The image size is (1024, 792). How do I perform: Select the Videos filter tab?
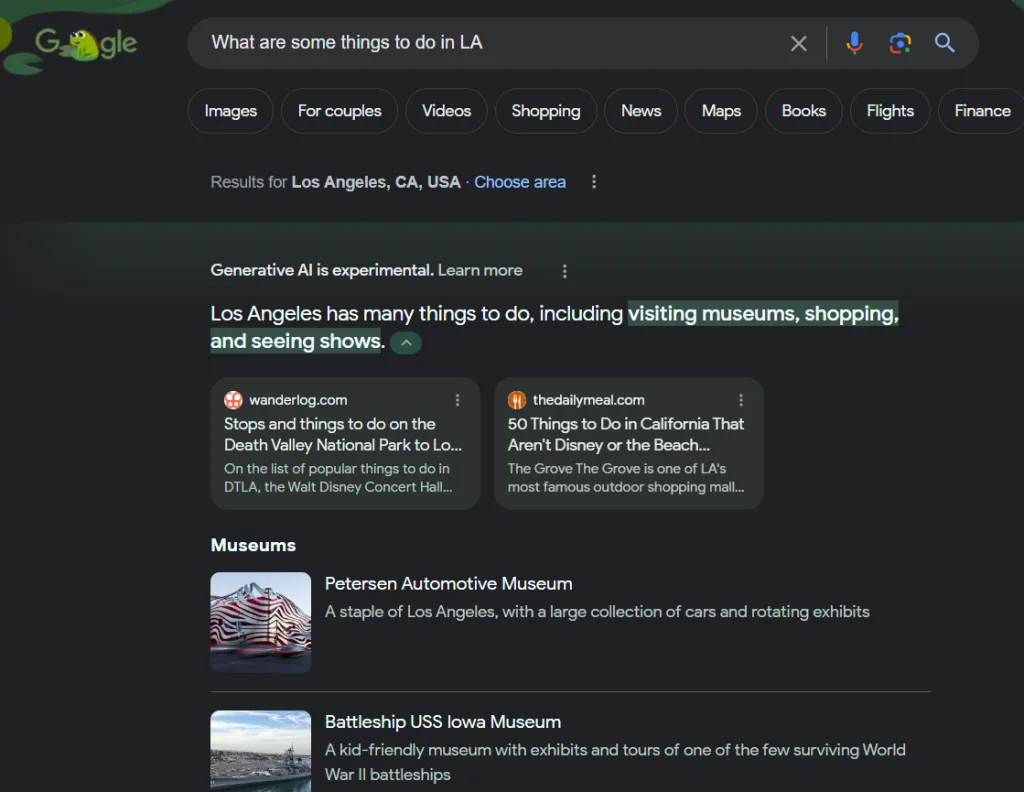[446, 111]
